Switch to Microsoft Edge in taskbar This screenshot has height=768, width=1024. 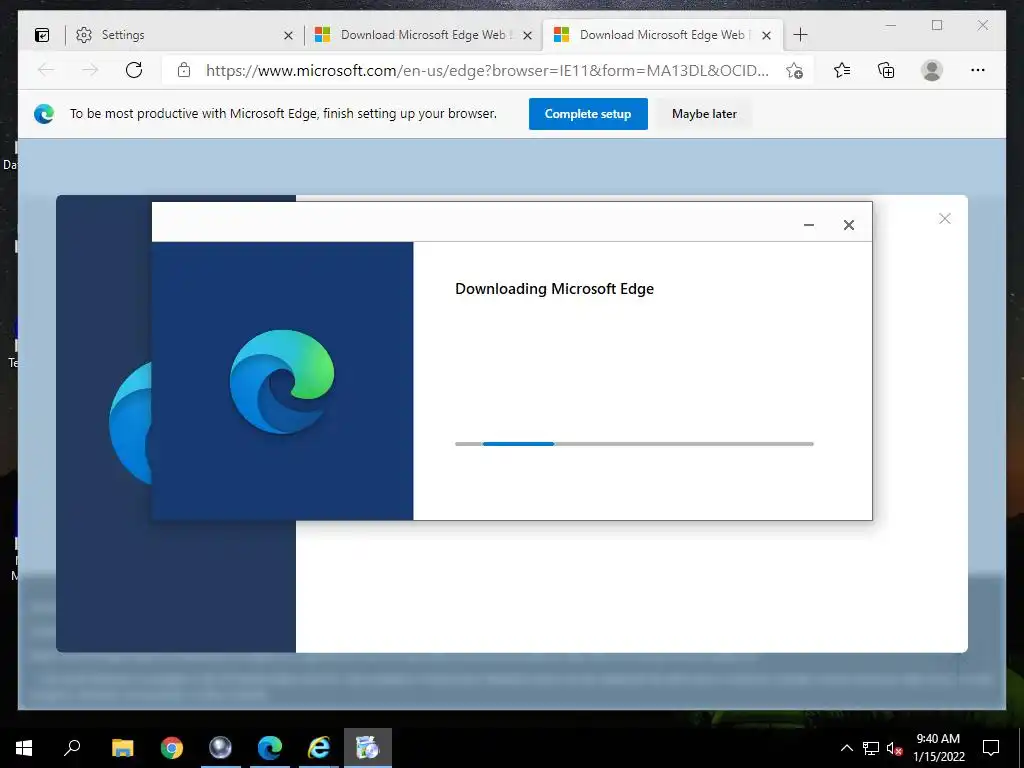pyautogui.click(x=270, y=748)
